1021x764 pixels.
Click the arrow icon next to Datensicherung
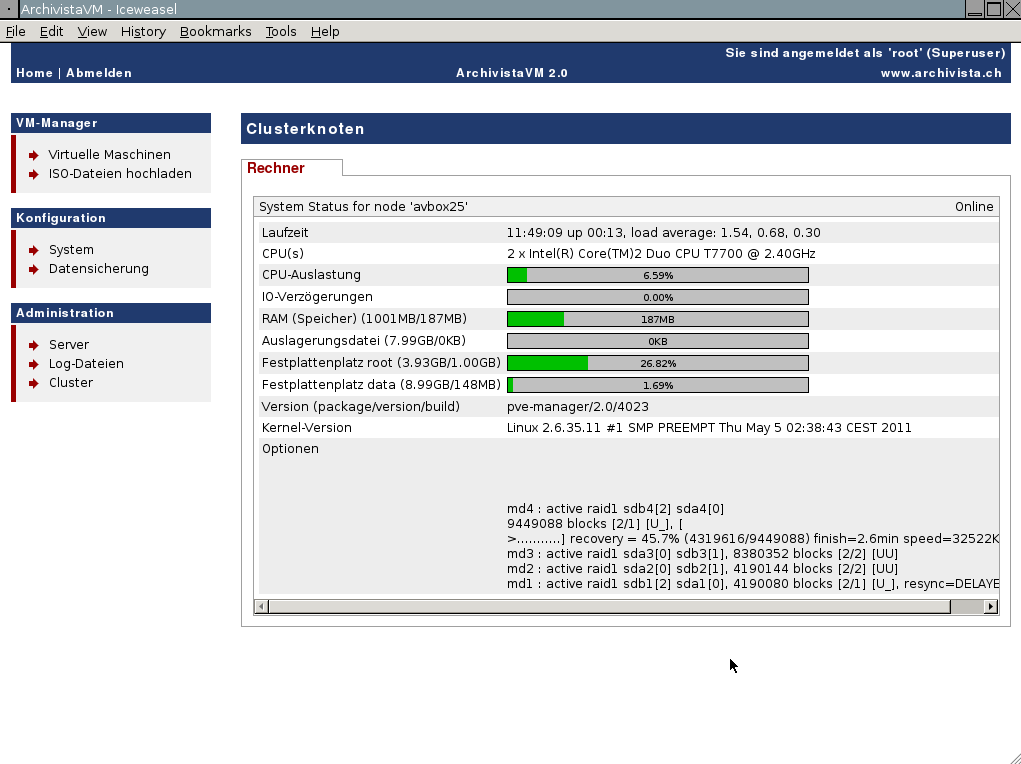(34, 269)
